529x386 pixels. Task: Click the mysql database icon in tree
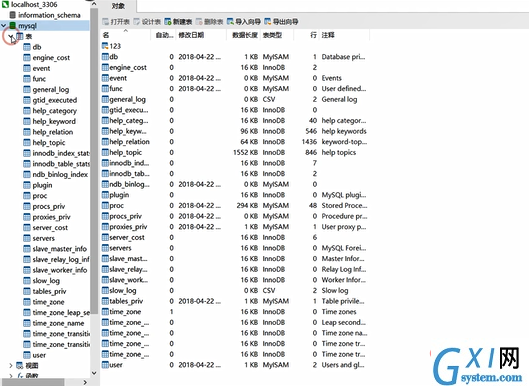coord(12,26)
